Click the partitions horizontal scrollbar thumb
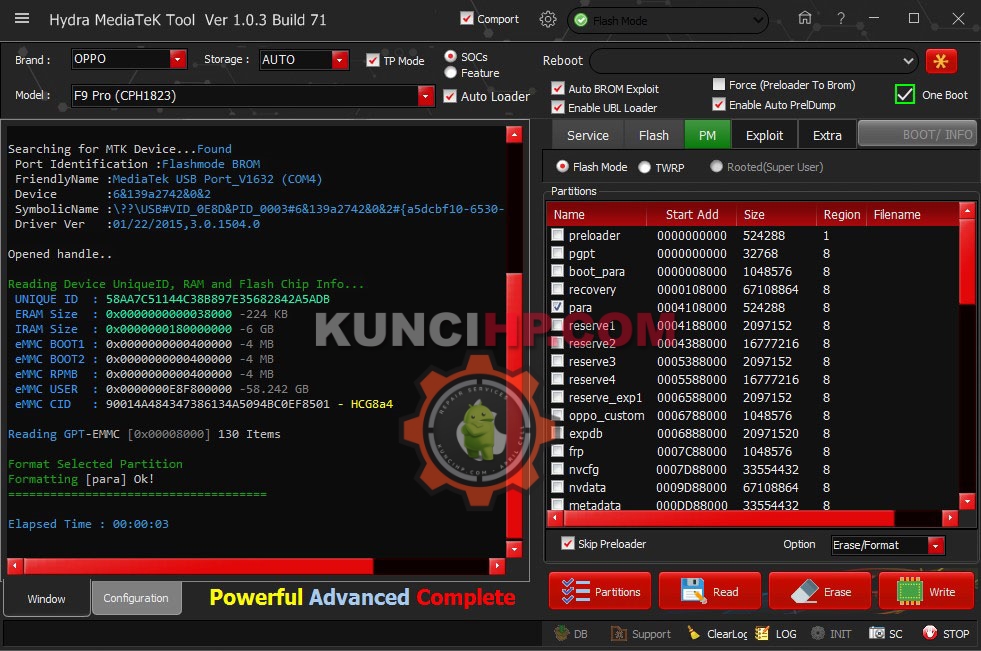Image resolution: width=981 pixels, height=651 pixels. click(729, 518)
